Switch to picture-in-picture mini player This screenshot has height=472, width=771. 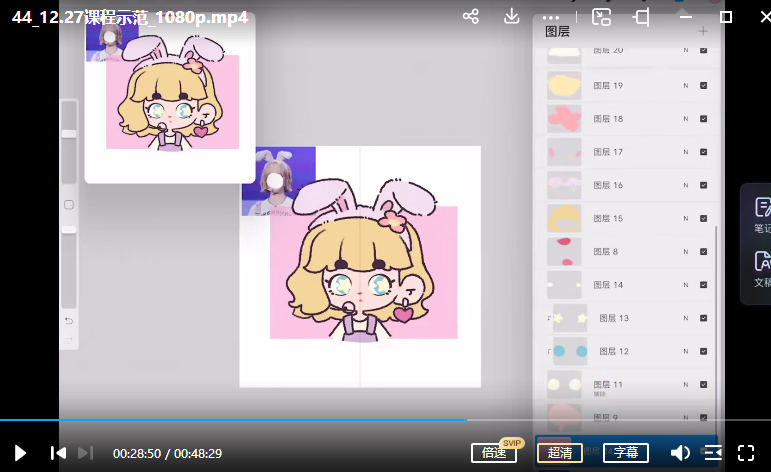click(601, 17)
